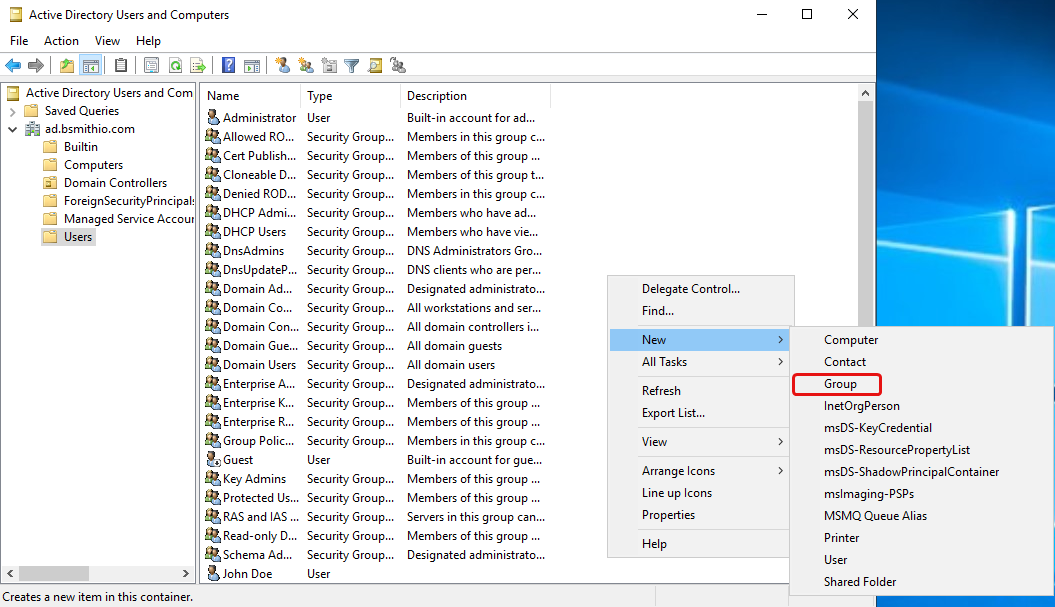The width and height of the screenshot is (1055, 607).
Task: Refresh the view using toolbar icon
Action: click(176, 65)
